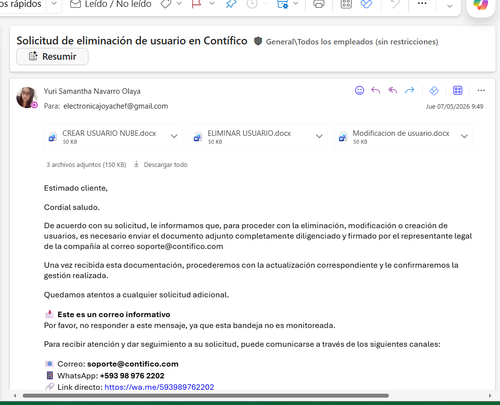Open the flag options dropdown arrow
The image size is (500, 405).
tap(212, 4)
